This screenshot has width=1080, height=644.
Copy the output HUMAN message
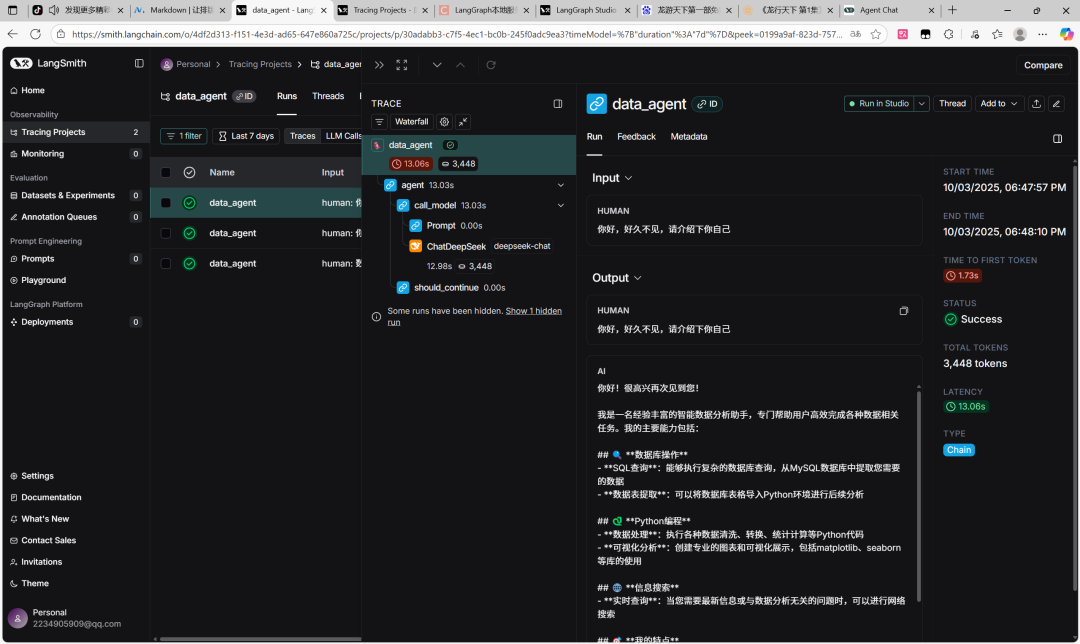tap(904, 311)
